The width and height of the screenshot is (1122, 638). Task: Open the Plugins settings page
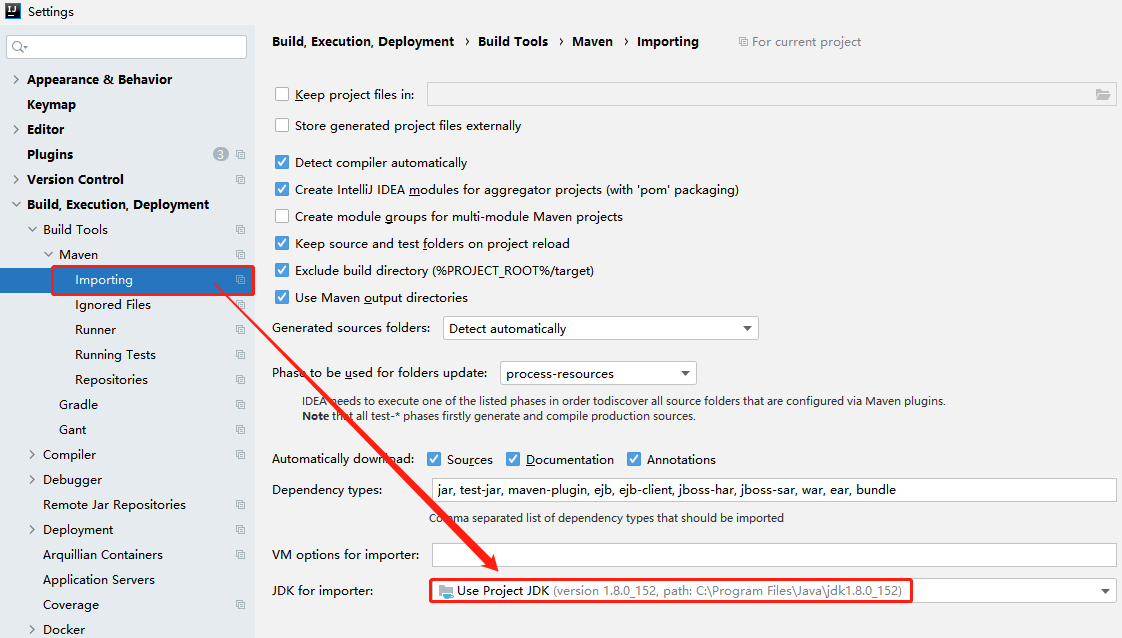click(50, 154)
